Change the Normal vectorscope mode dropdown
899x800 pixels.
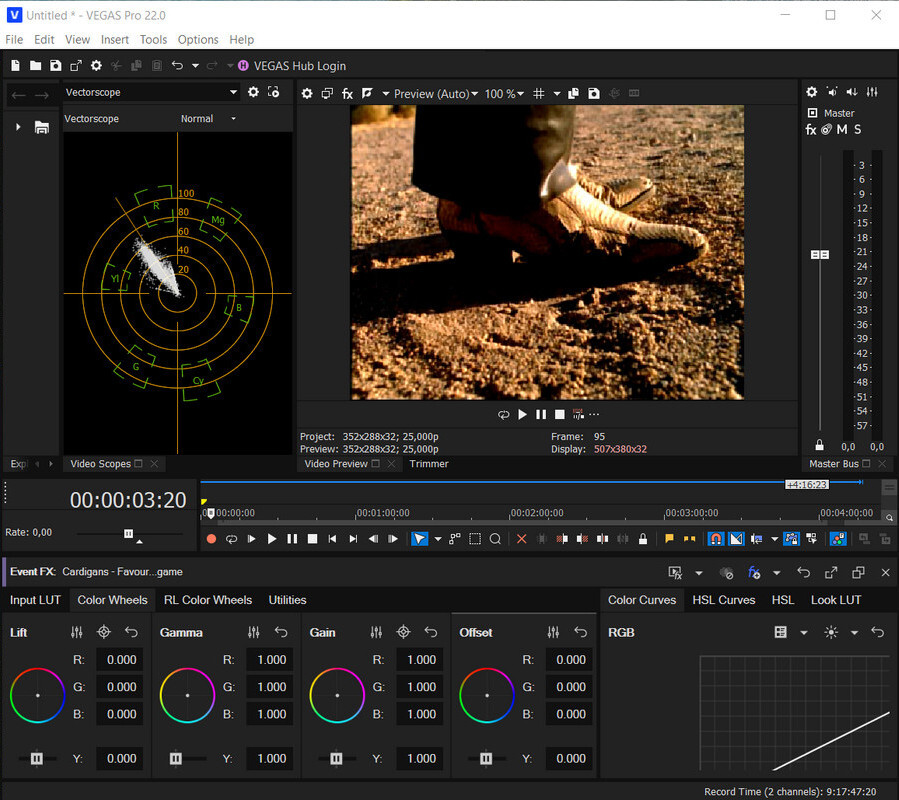click(x=208, y=119)
